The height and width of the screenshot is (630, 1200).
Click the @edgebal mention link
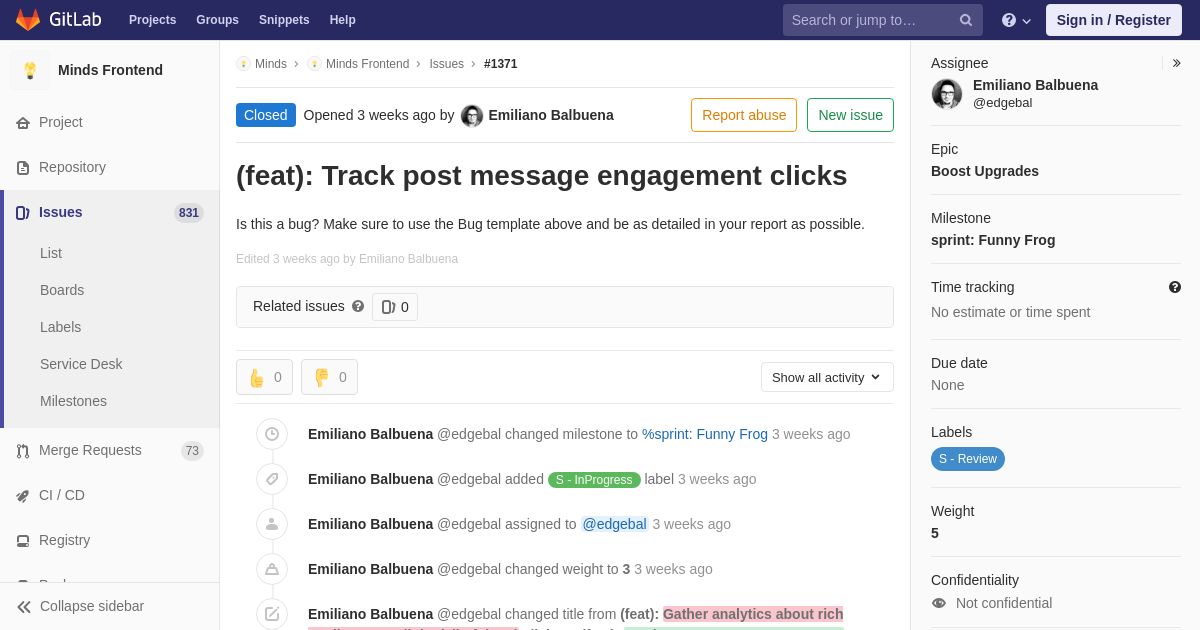tap(615, 524)
